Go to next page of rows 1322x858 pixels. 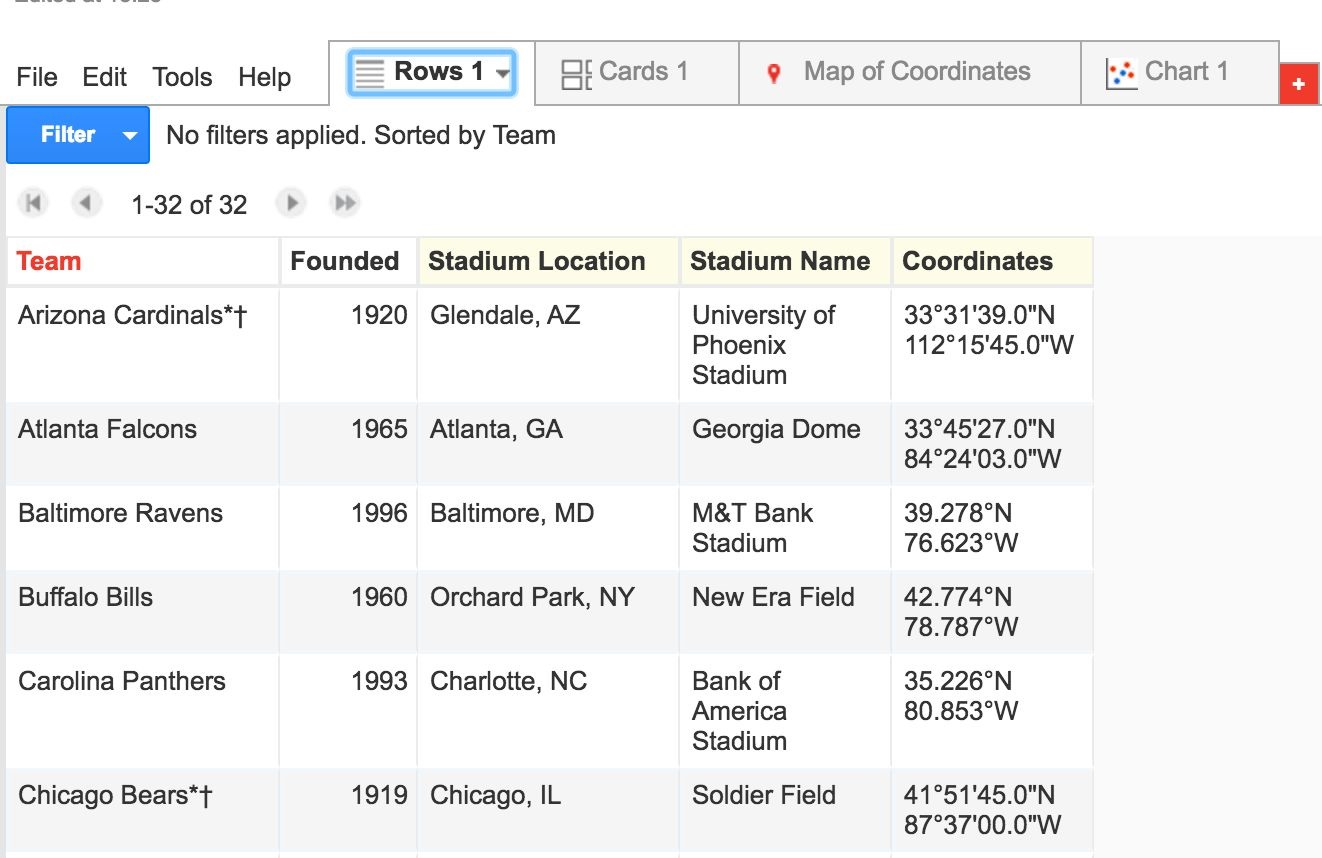[x=291, y=204]
